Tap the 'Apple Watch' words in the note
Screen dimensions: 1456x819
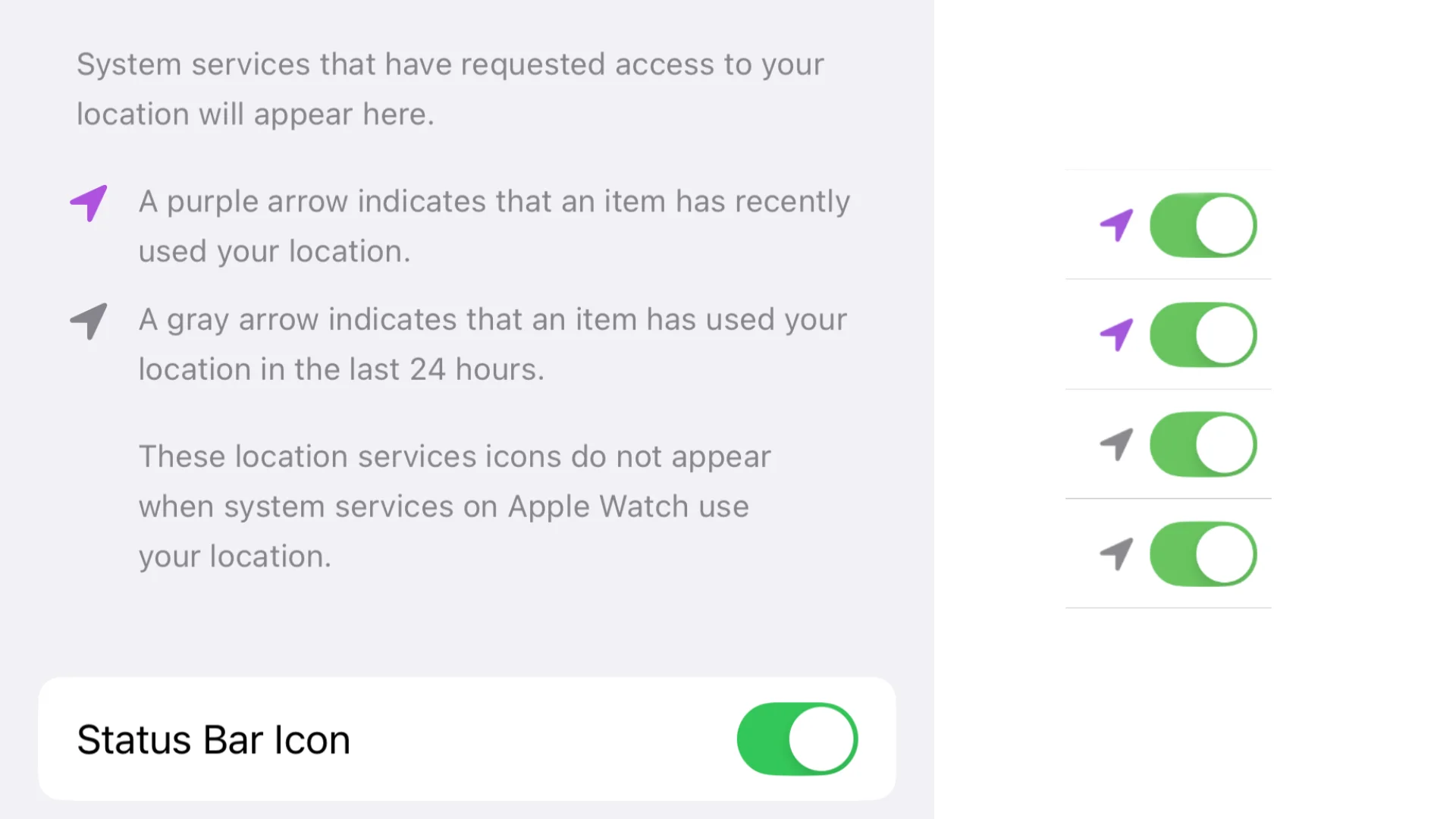coord(598,507)
